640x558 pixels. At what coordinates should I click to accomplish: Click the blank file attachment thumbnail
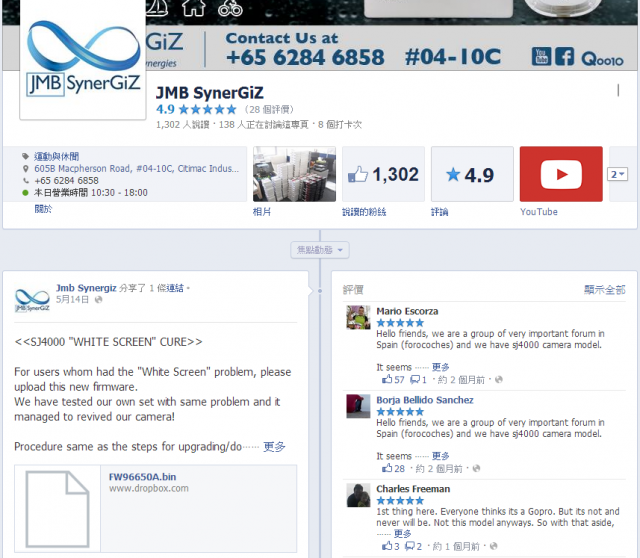(58, 509)
